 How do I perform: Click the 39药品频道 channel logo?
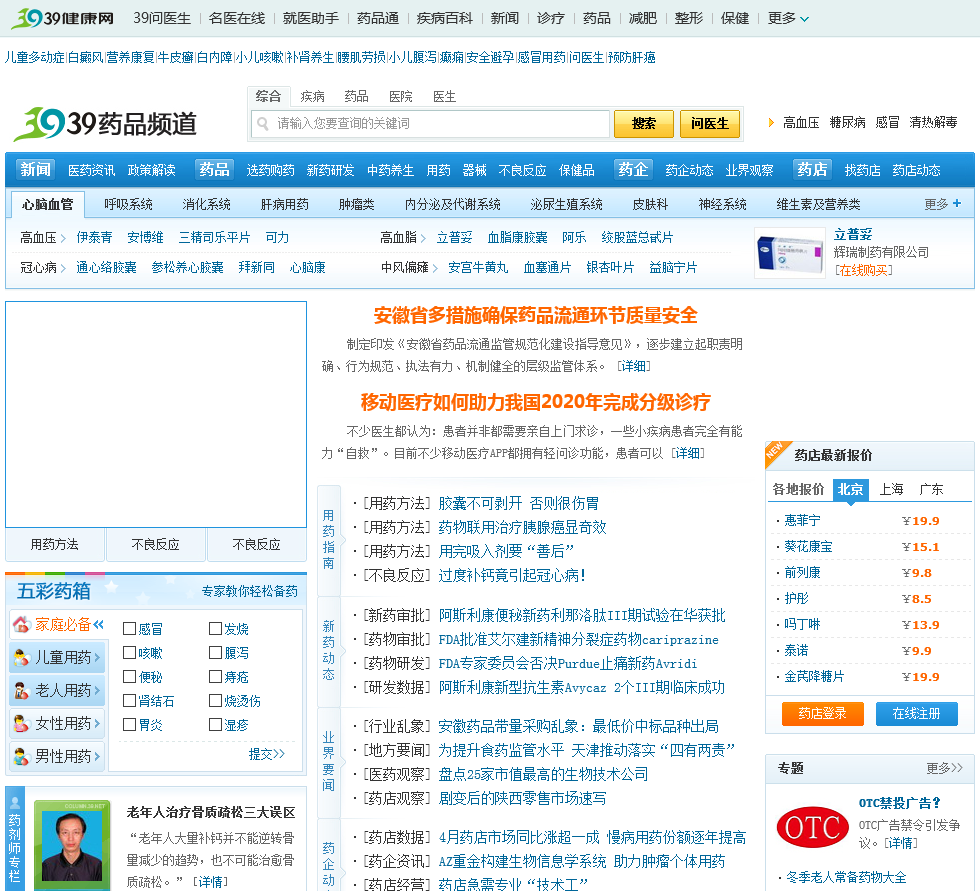pyautogui.click(x=105, y=123)
